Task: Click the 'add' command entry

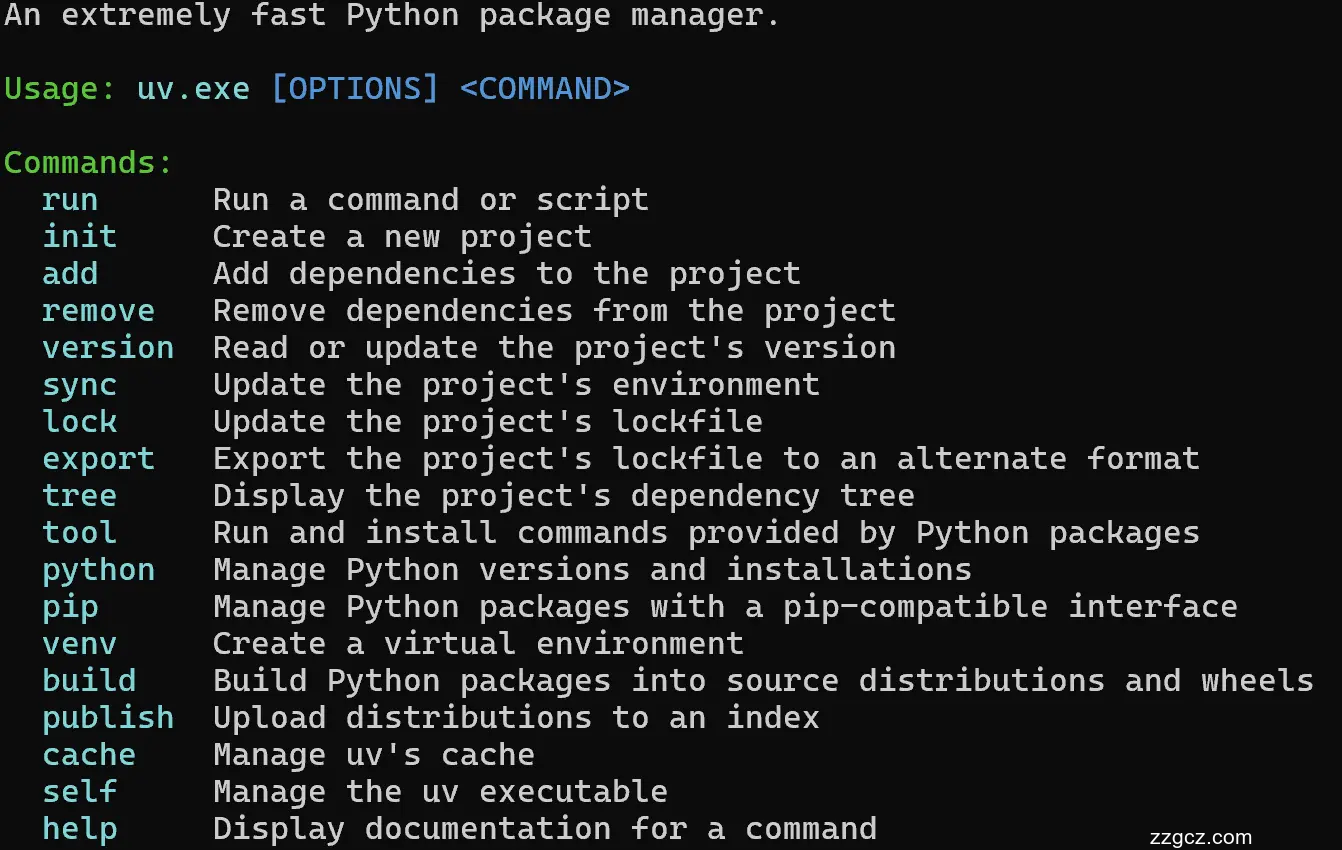Action: (x=70, y=274)
